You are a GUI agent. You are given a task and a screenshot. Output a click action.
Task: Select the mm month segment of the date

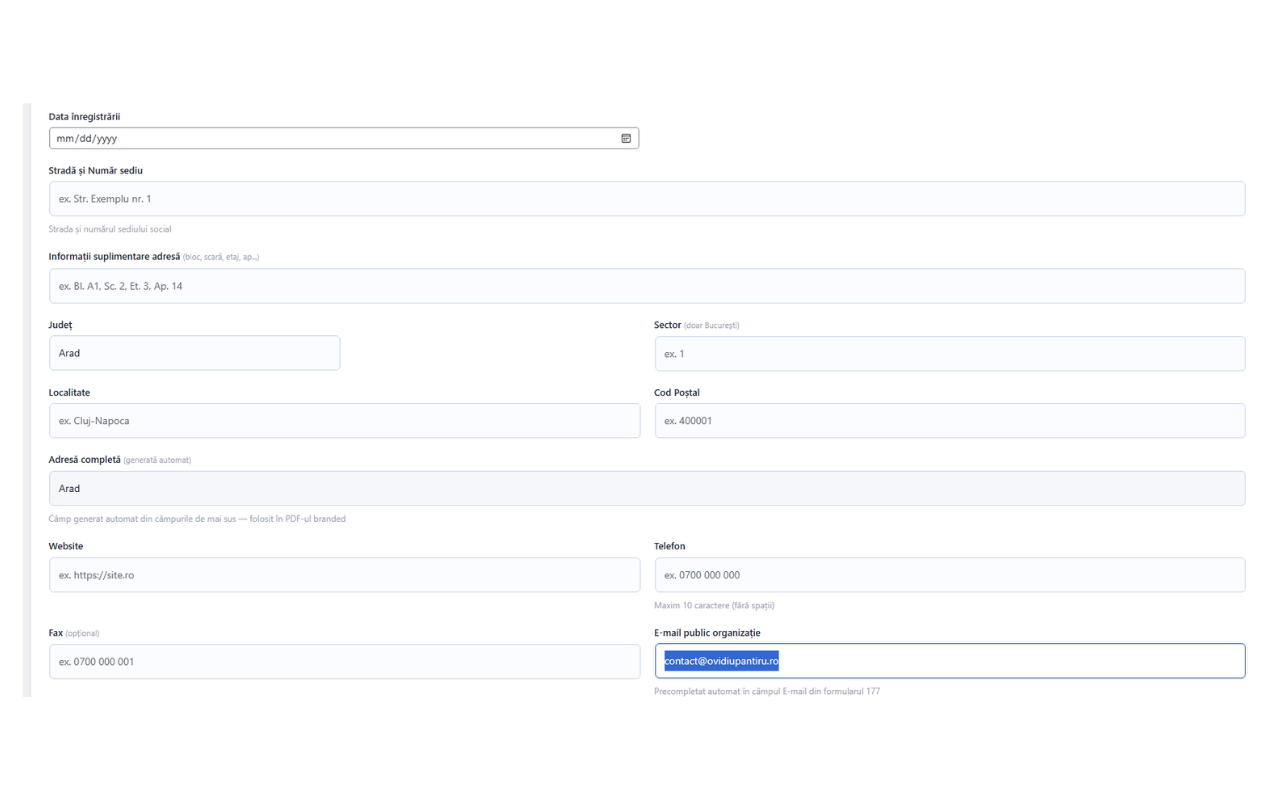(65, 138)
